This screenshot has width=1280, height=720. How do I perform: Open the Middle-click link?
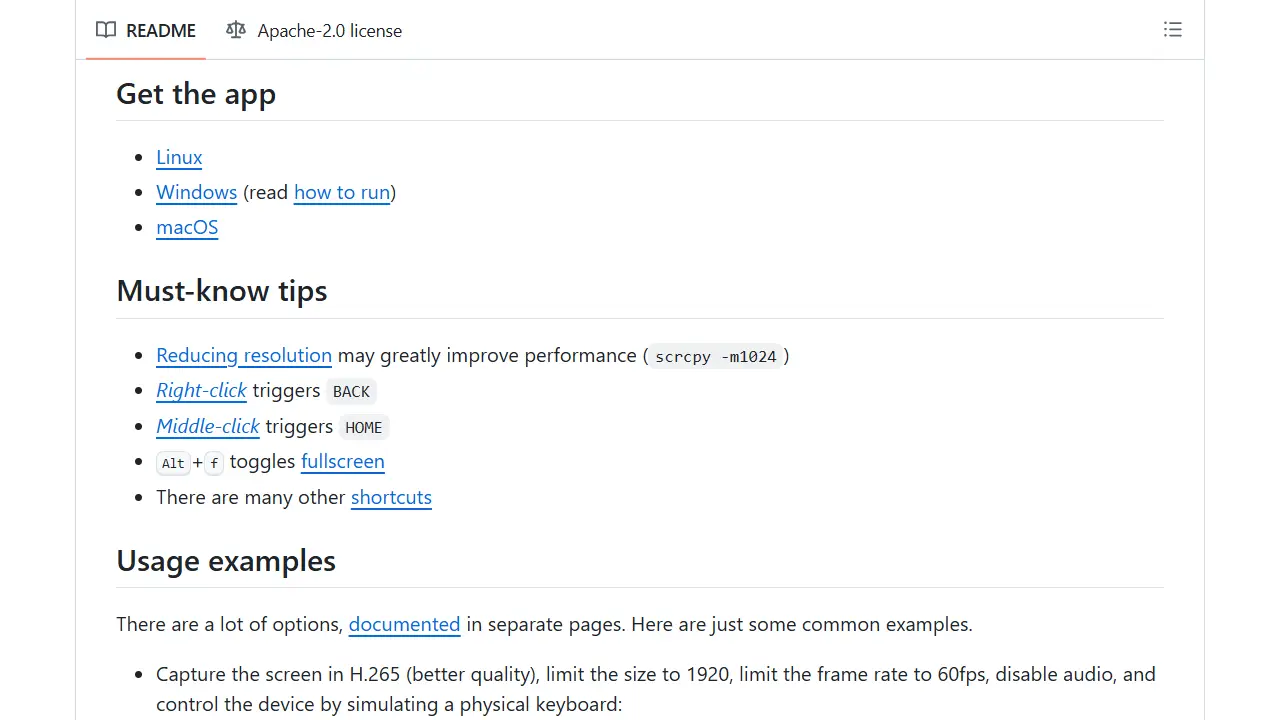(208, 426)
